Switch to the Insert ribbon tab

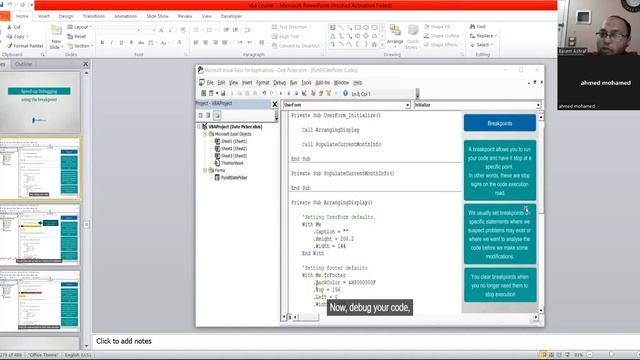pos(44,16)
